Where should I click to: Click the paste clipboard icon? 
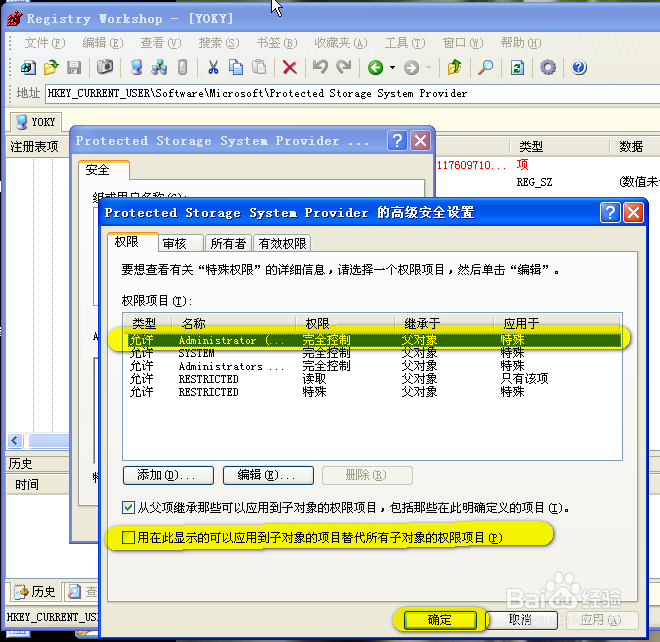pyautogui.click(x=259, y=67)
